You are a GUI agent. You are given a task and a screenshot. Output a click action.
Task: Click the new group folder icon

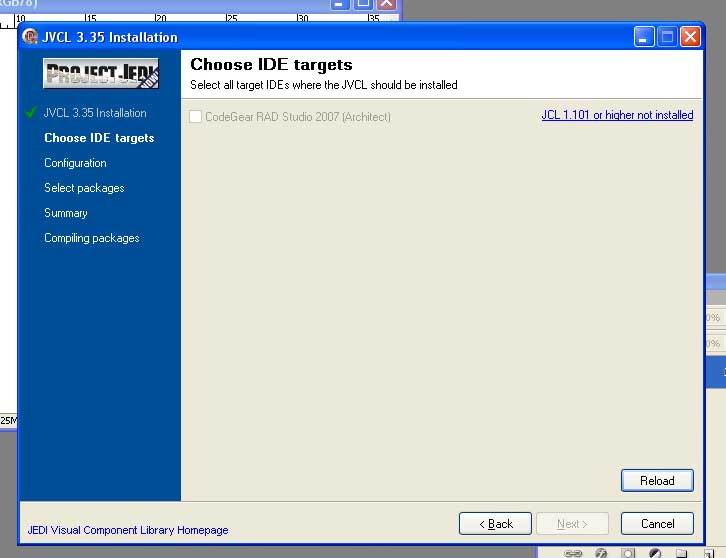point(681,552)
